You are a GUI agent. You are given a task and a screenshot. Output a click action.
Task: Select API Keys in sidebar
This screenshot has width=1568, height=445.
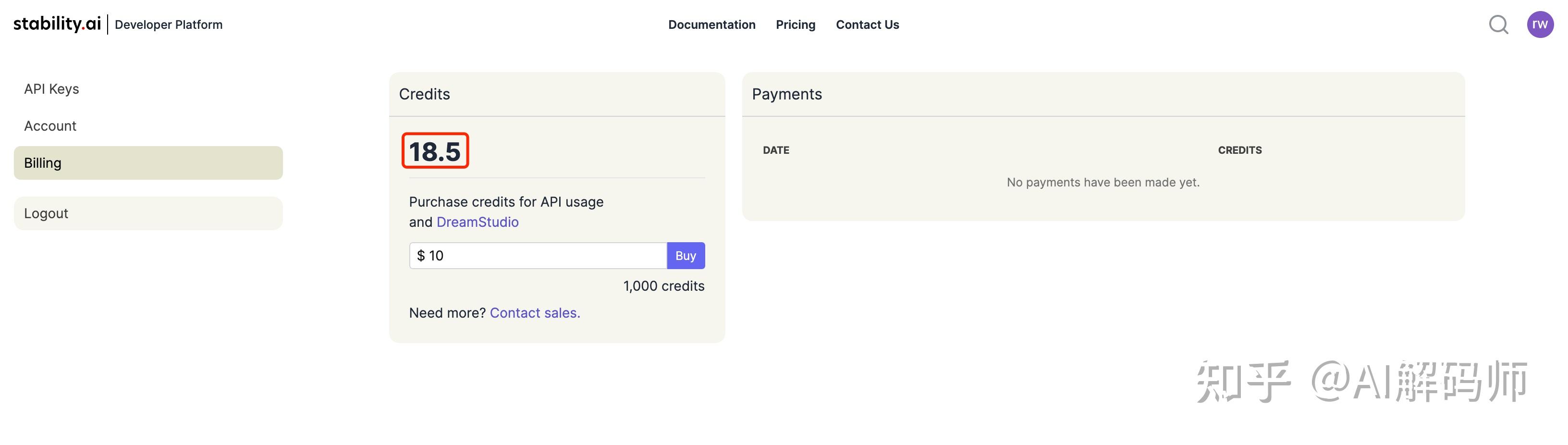(52, 89)
